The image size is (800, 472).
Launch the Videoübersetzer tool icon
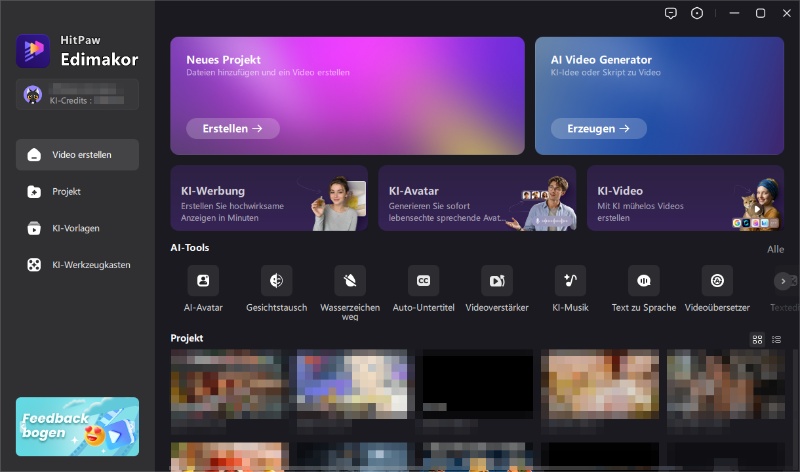click(717, 280)
